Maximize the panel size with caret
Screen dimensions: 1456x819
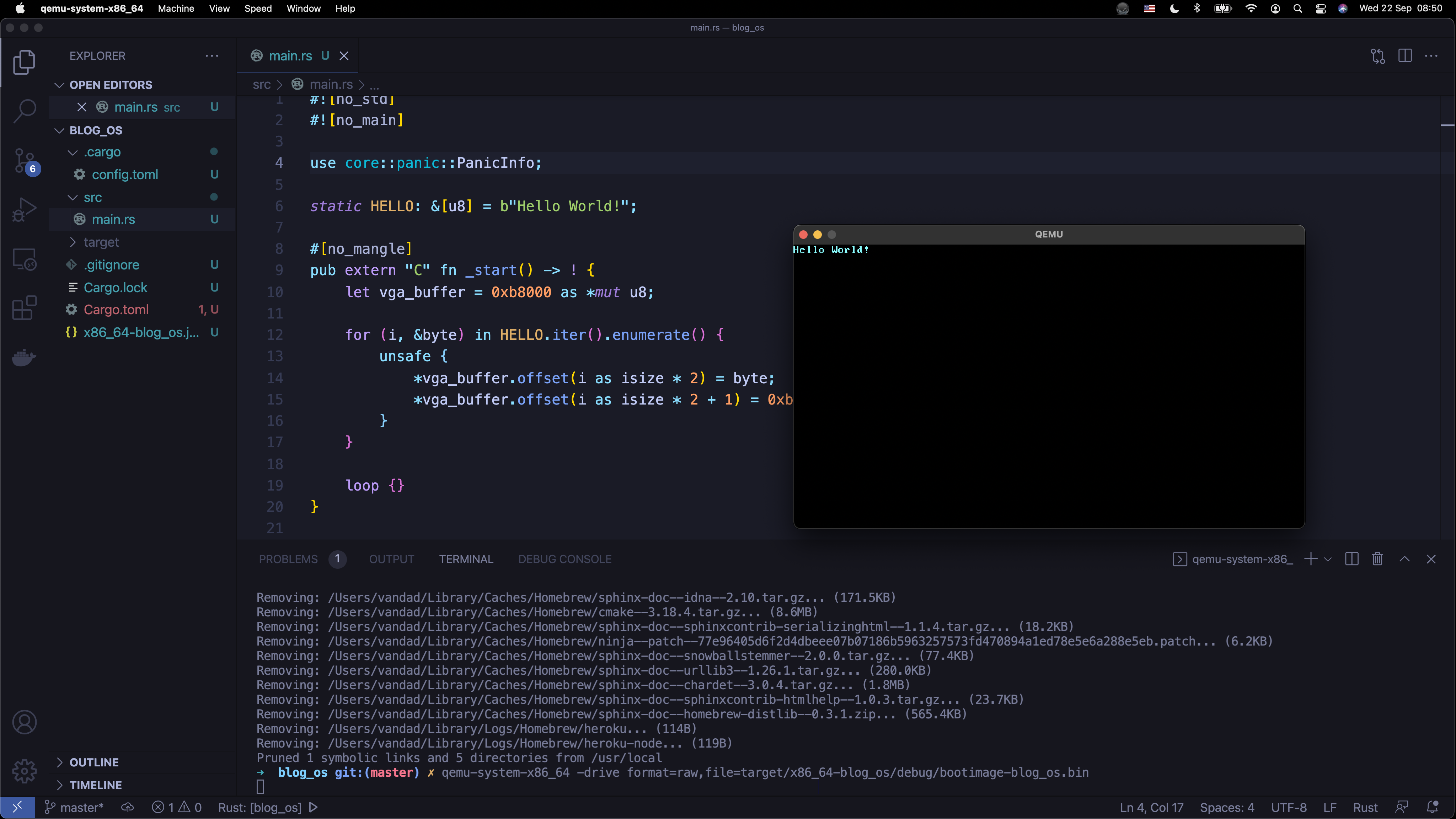(x=1404, y=559)
